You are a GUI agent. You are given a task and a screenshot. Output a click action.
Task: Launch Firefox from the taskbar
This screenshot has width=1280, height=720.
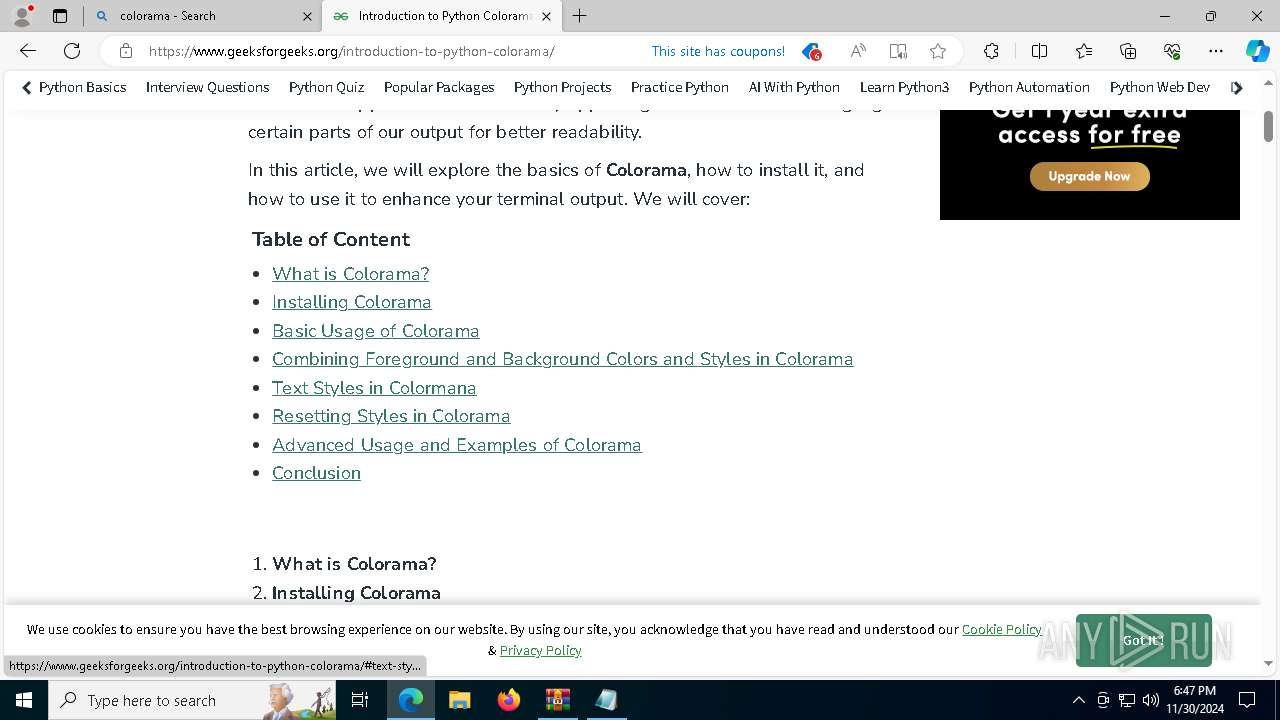[x=509, y=700]
